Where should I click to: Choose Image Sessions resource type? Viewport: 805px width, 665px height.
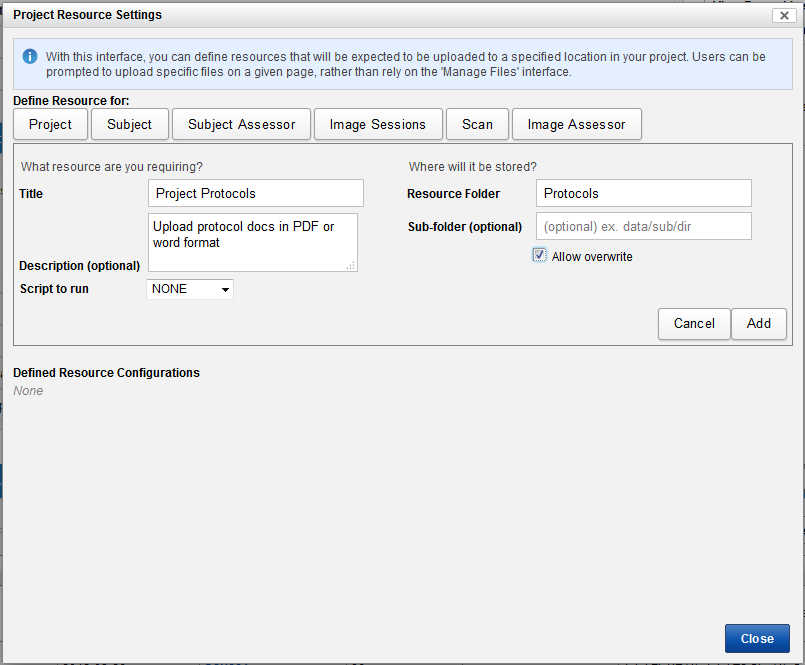(x=377, y=124)
